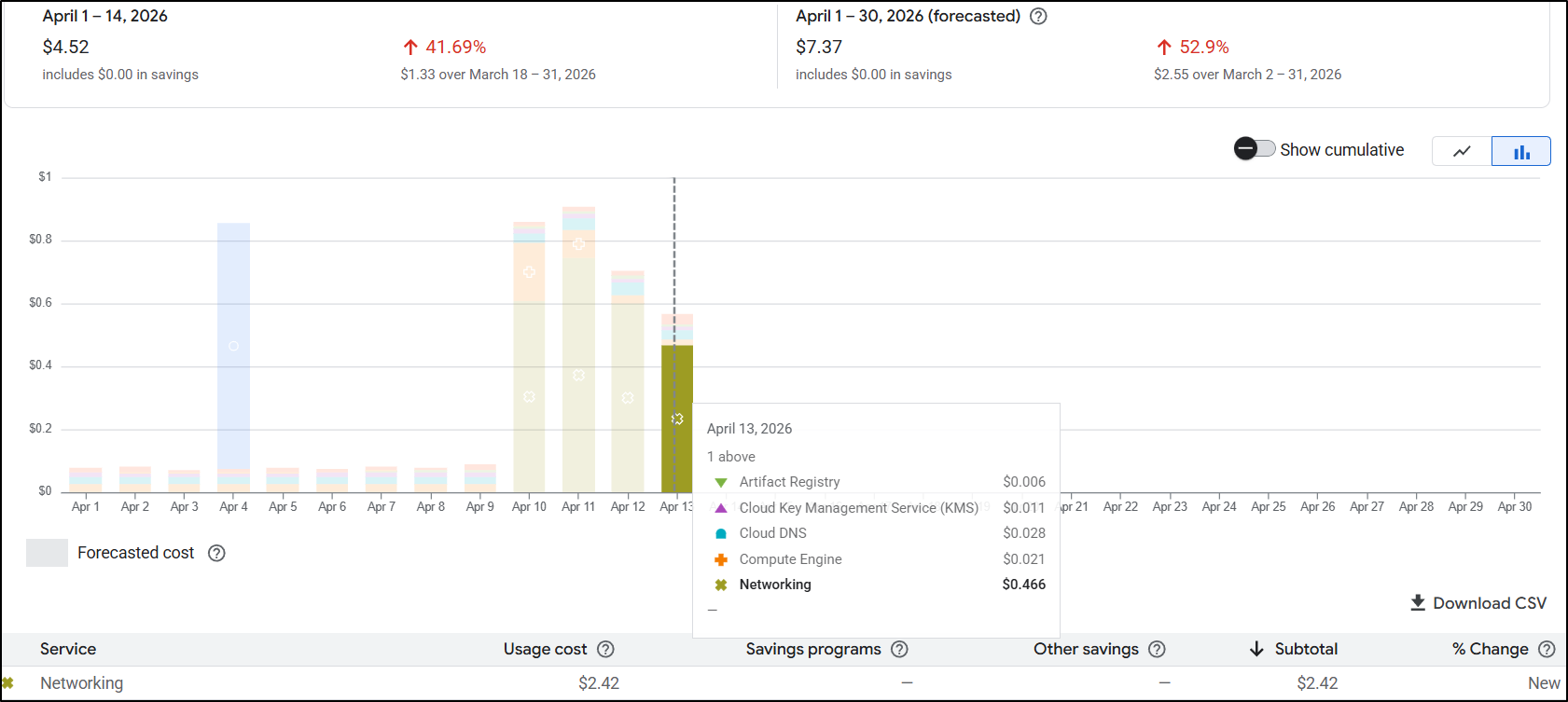Click the Usage cost column header
Viewport: 1568px width, 702px height.
545,649
